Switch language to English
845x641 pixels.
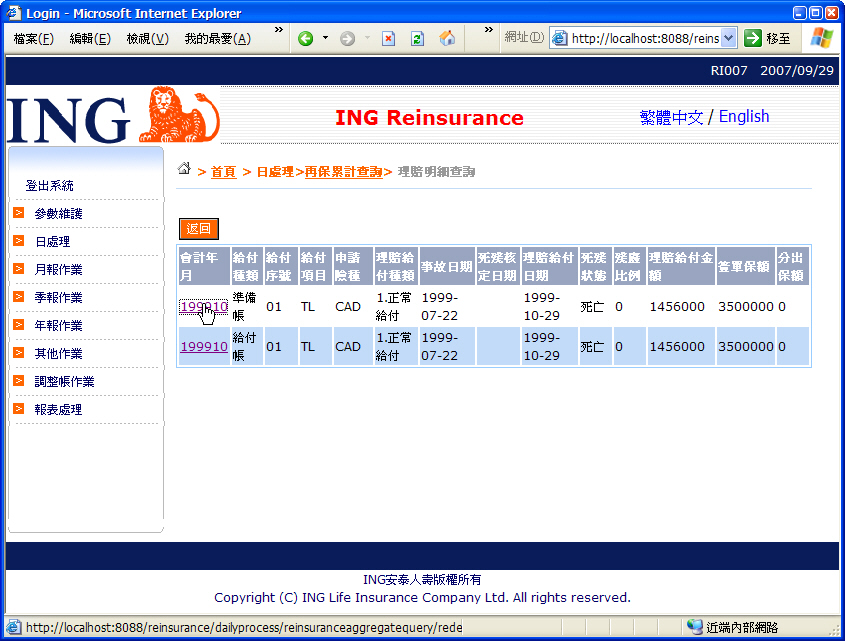click(744, 116)
